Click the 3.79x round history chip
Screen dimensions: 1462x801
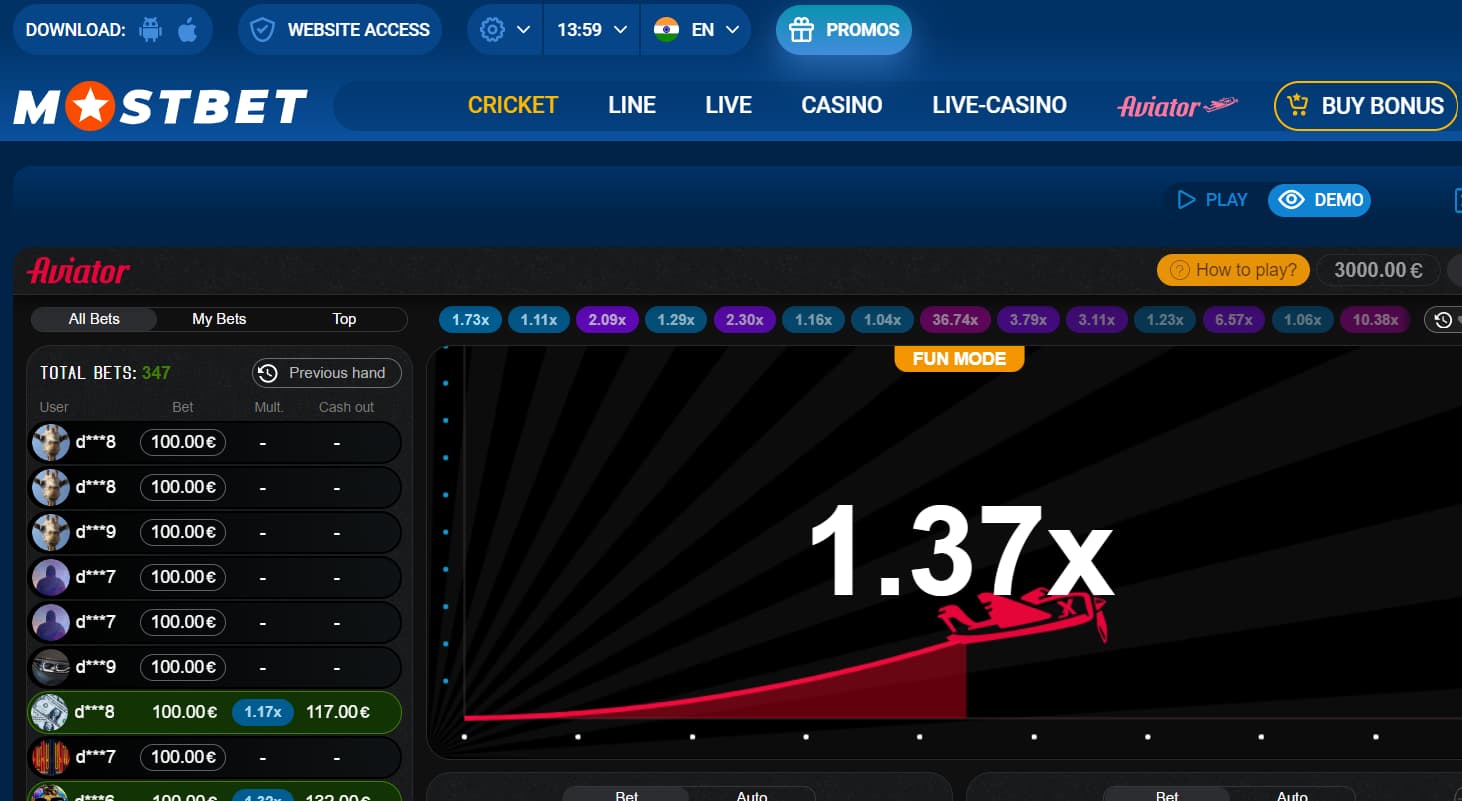[1028, 320]
